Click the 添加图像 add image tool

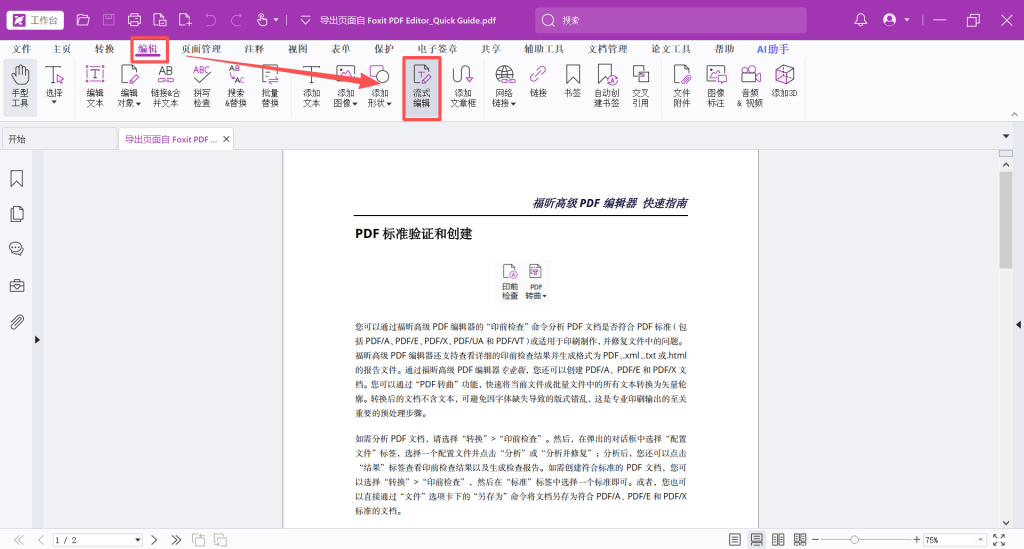345,86
